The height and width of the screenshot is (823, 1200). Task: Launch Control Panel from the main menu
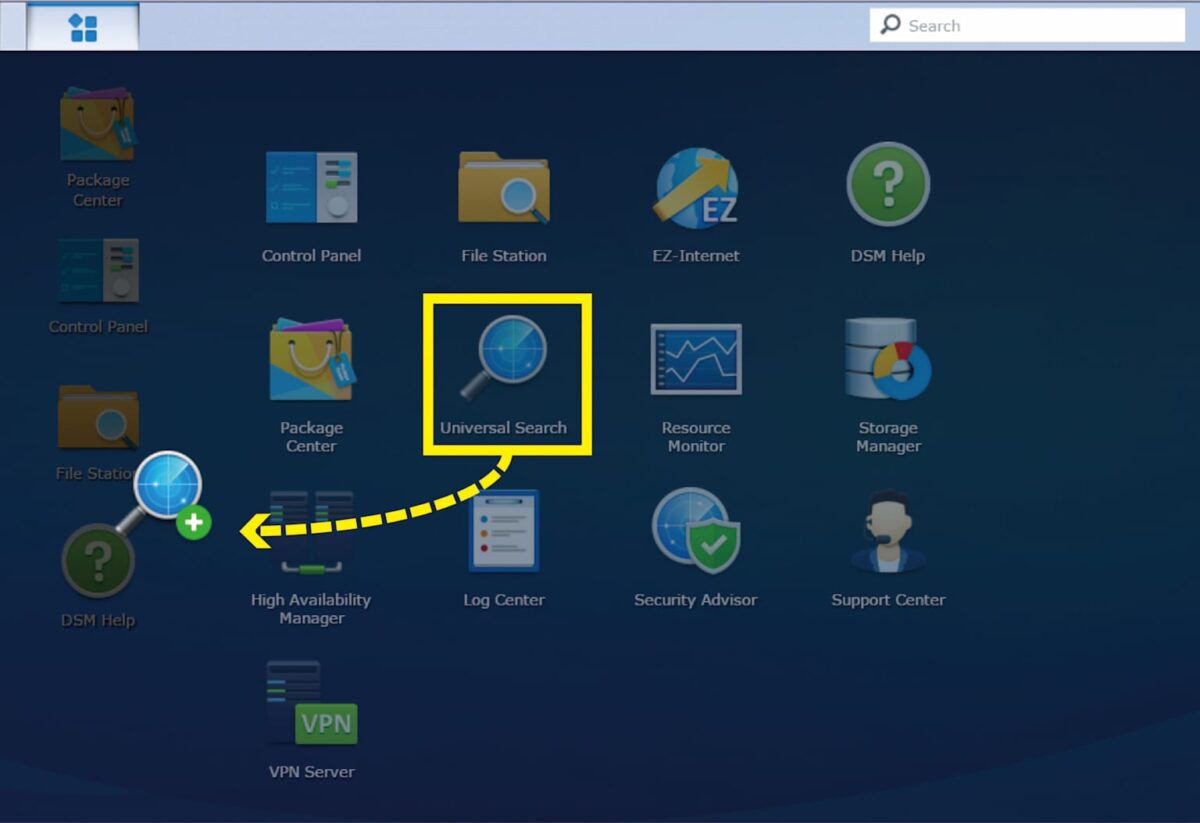pyautogui.click(x=311, y=207)
